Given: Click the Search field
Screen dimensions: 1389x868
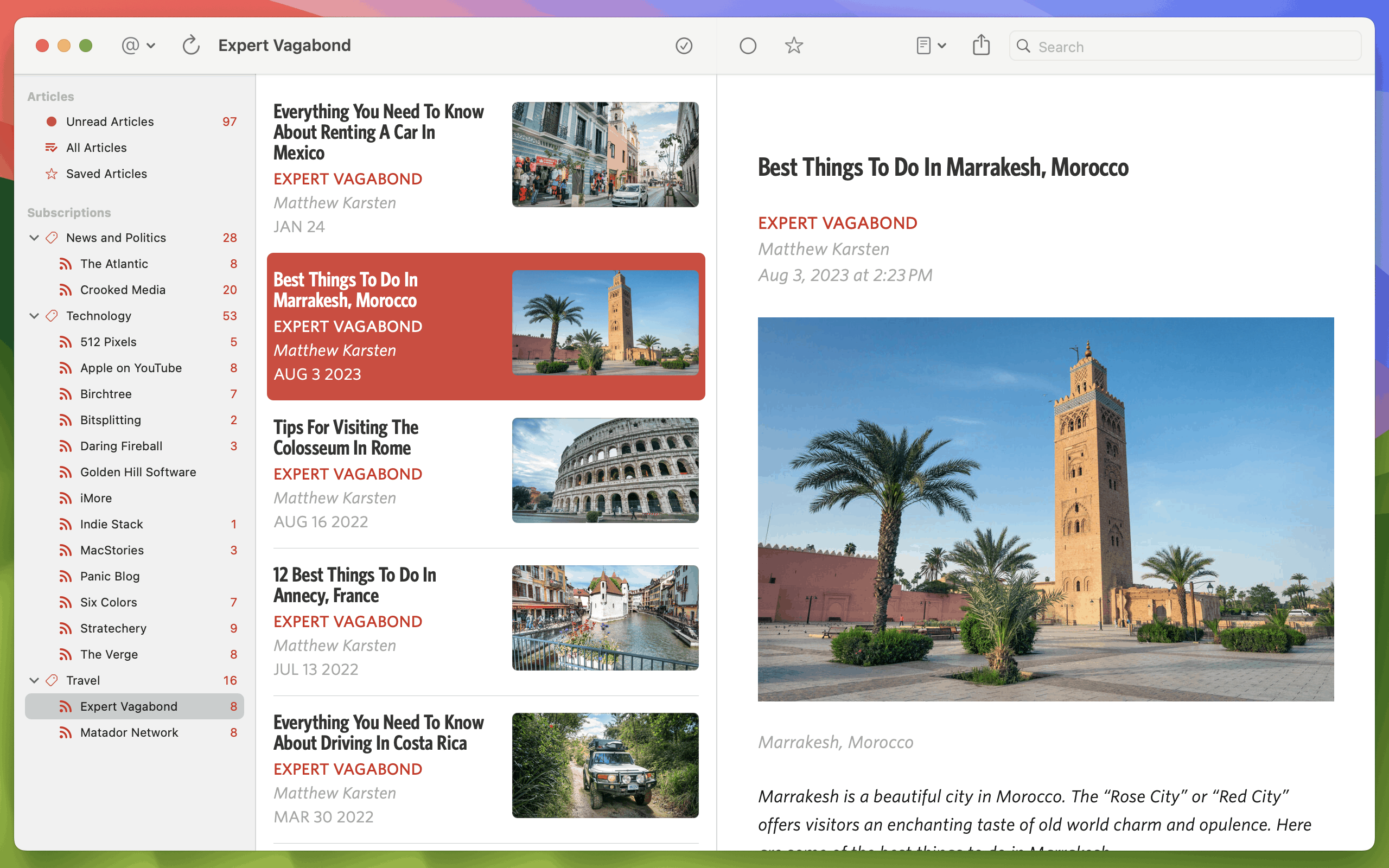Looking at the screenshot, I should coord(1185,47).
